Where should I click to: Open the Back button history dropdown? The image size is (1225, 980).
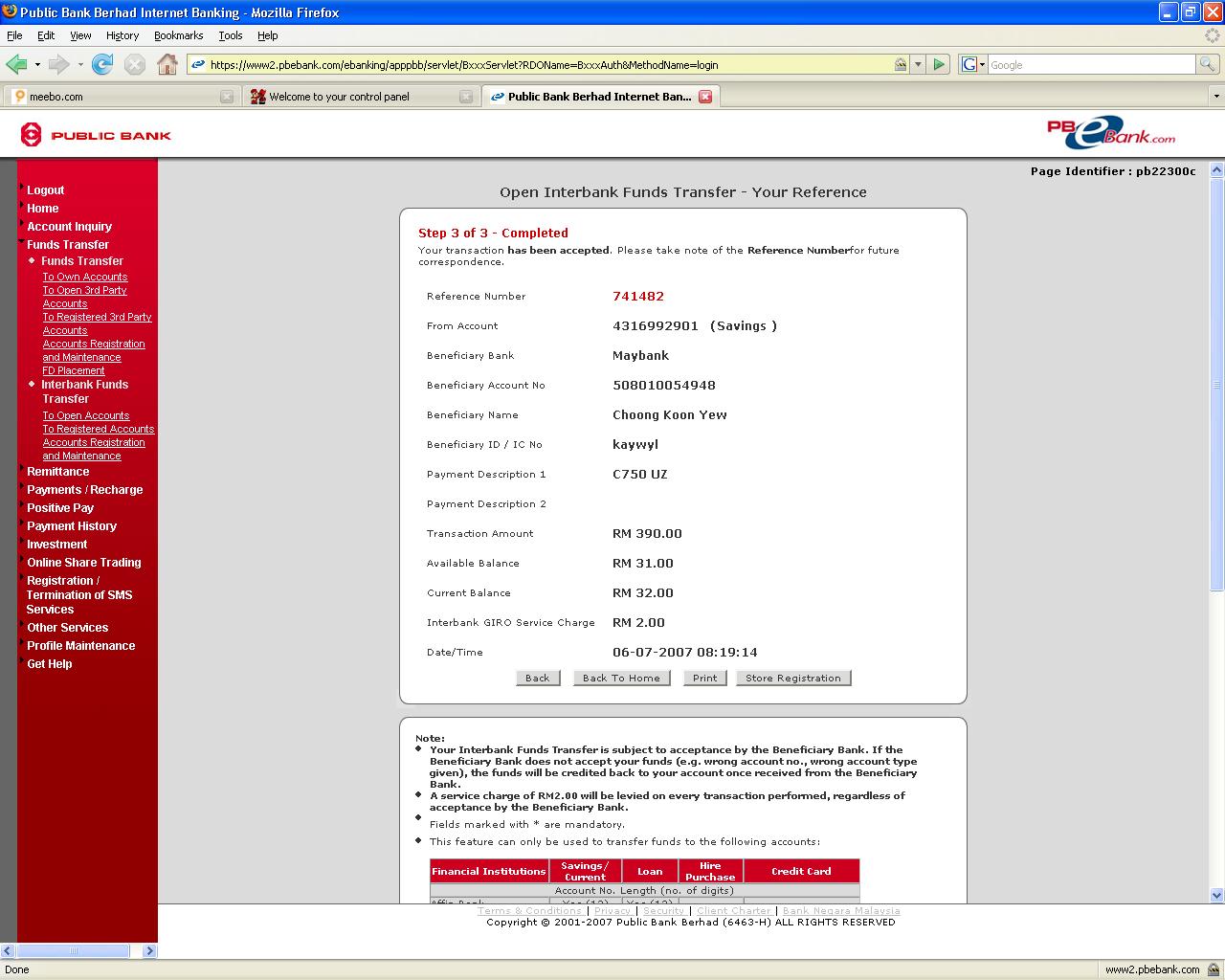37,65
